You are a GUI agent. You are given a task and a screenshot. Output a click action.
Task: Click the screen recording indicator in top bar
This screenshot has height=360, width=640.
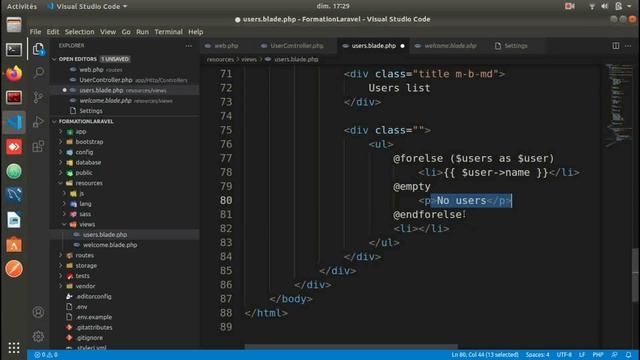click(x=569, y=6)
